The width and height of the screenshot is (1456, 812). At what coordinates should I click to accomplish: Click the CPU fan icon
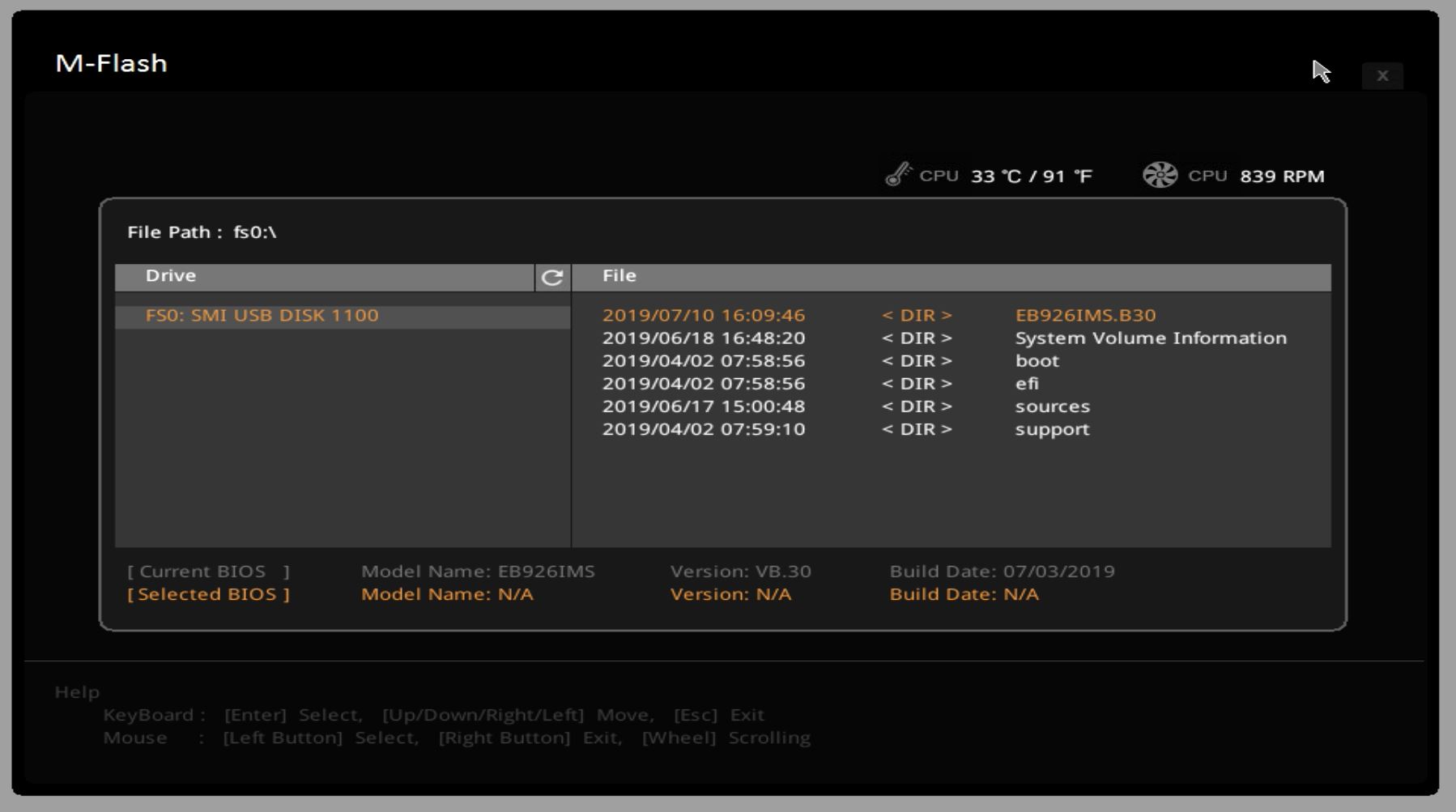pyautogui.click(x=1160, y=175)
